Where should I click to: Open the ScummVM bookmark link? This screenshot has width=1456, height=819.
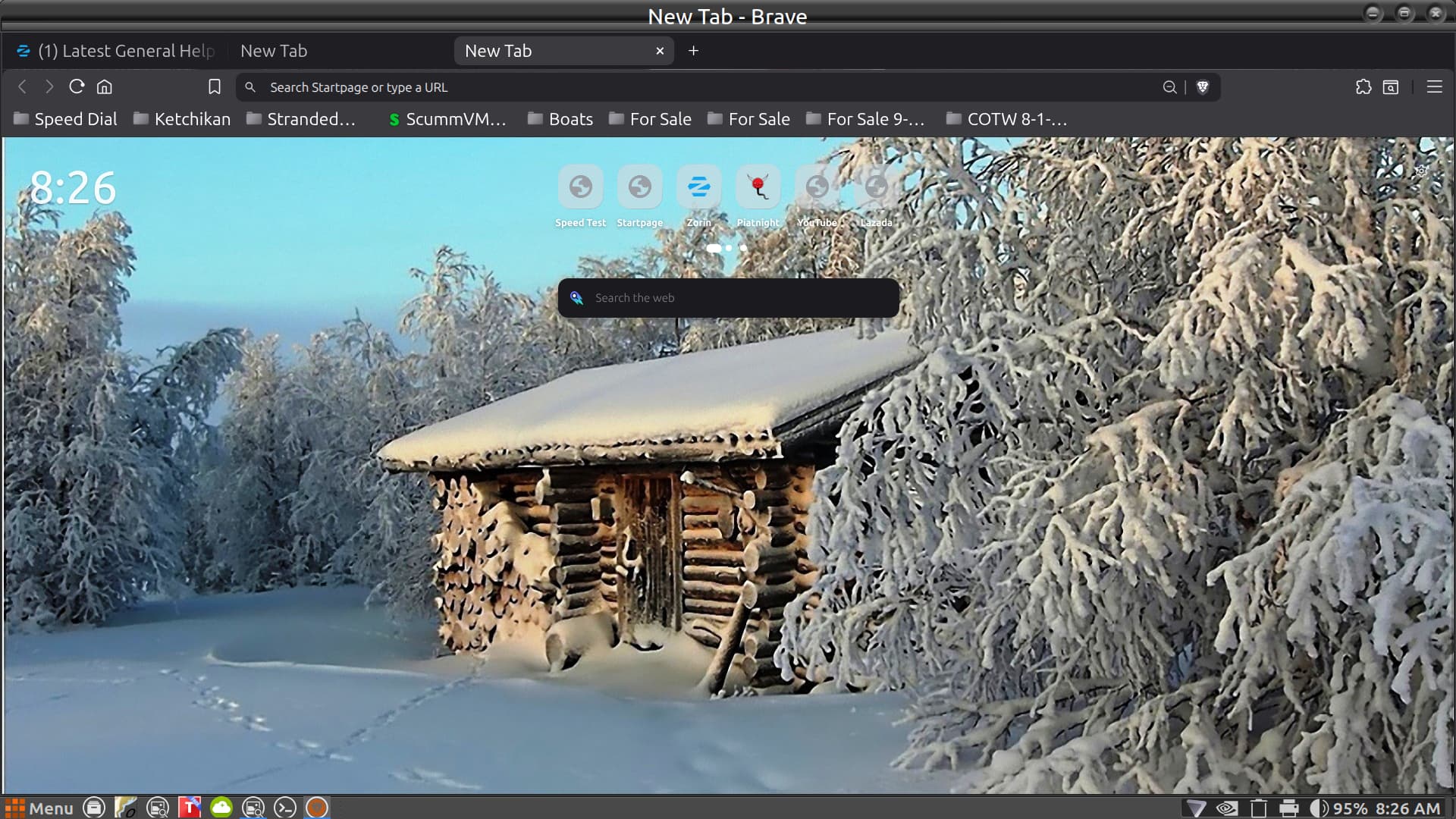coord(447,119)
